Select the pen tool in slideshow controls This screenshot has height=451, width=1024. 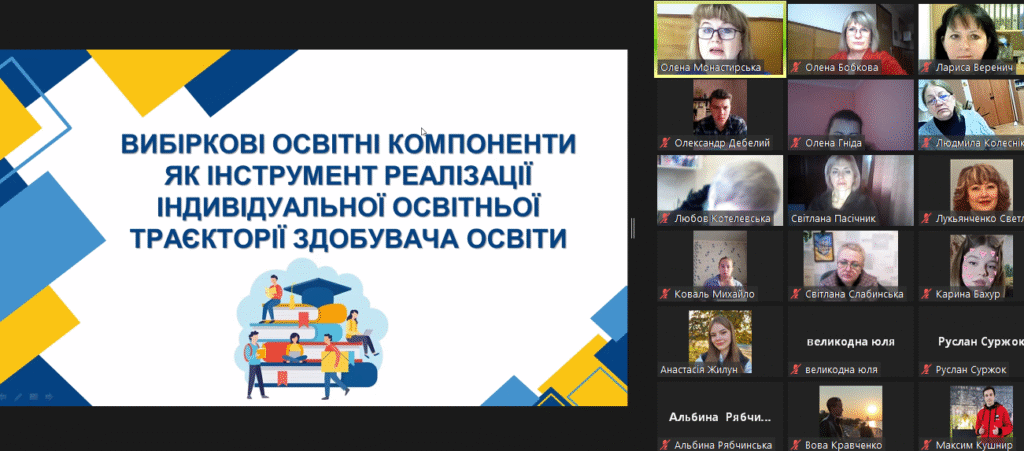point(18,397)
